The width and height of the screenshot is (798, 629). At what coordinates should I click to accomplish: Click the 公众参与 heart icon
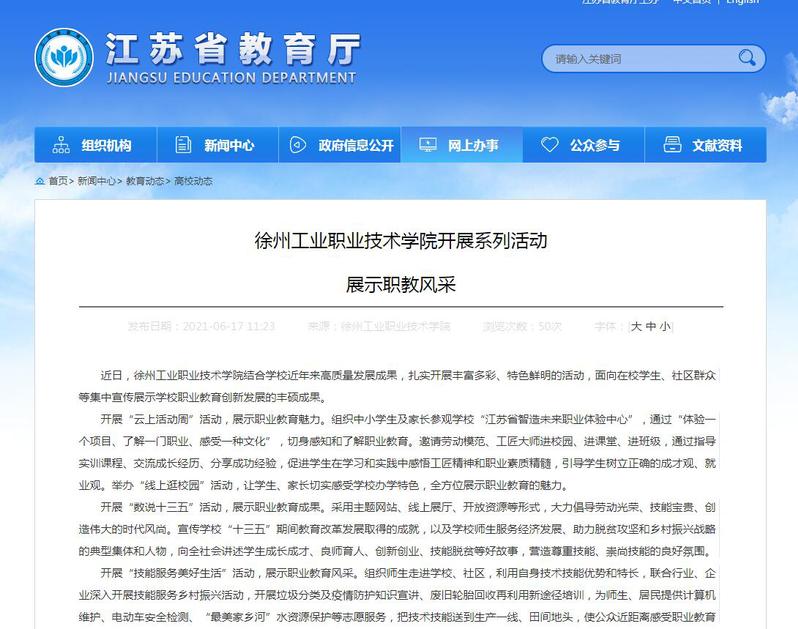click(x=550, y=145)
